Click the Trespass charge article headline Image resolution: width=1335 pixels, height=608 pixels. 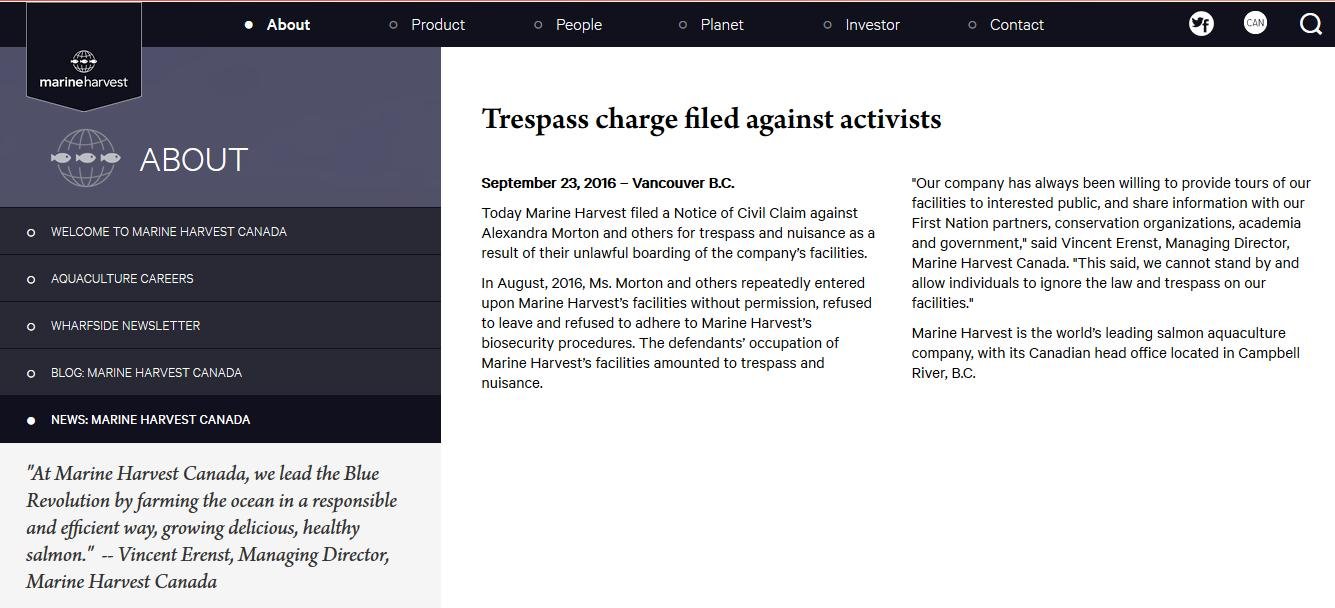tap(711, 119)
